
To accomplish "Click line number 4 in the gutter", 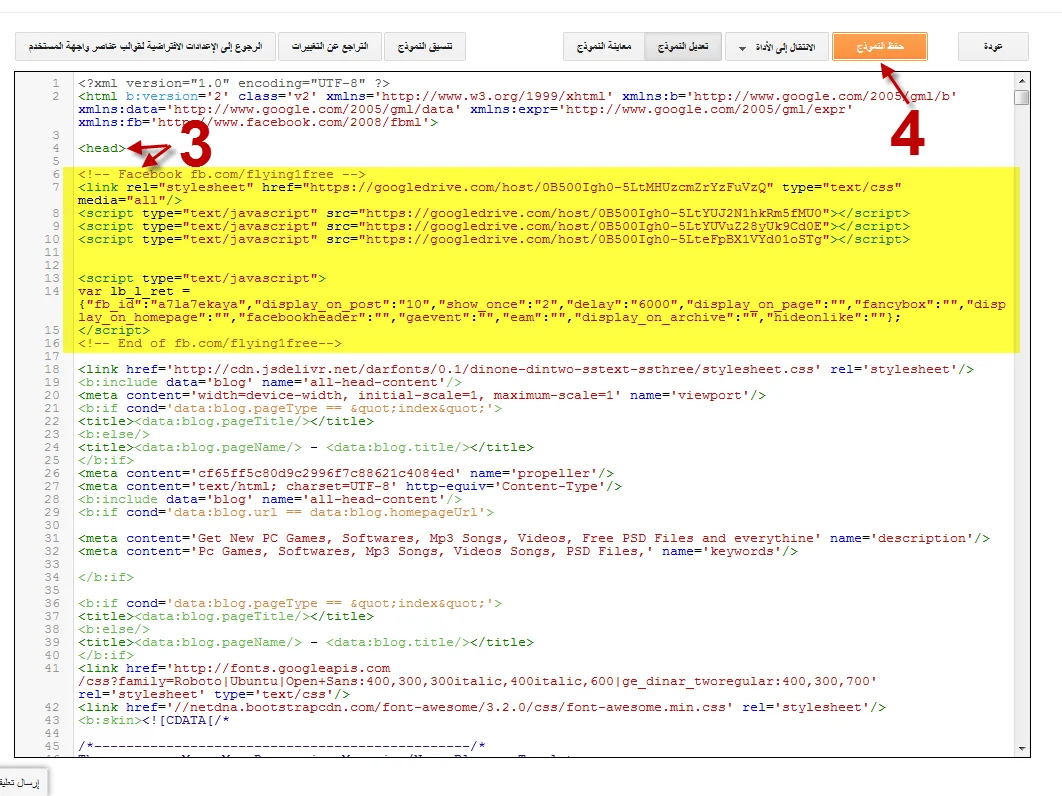I will tap(58, 148).
